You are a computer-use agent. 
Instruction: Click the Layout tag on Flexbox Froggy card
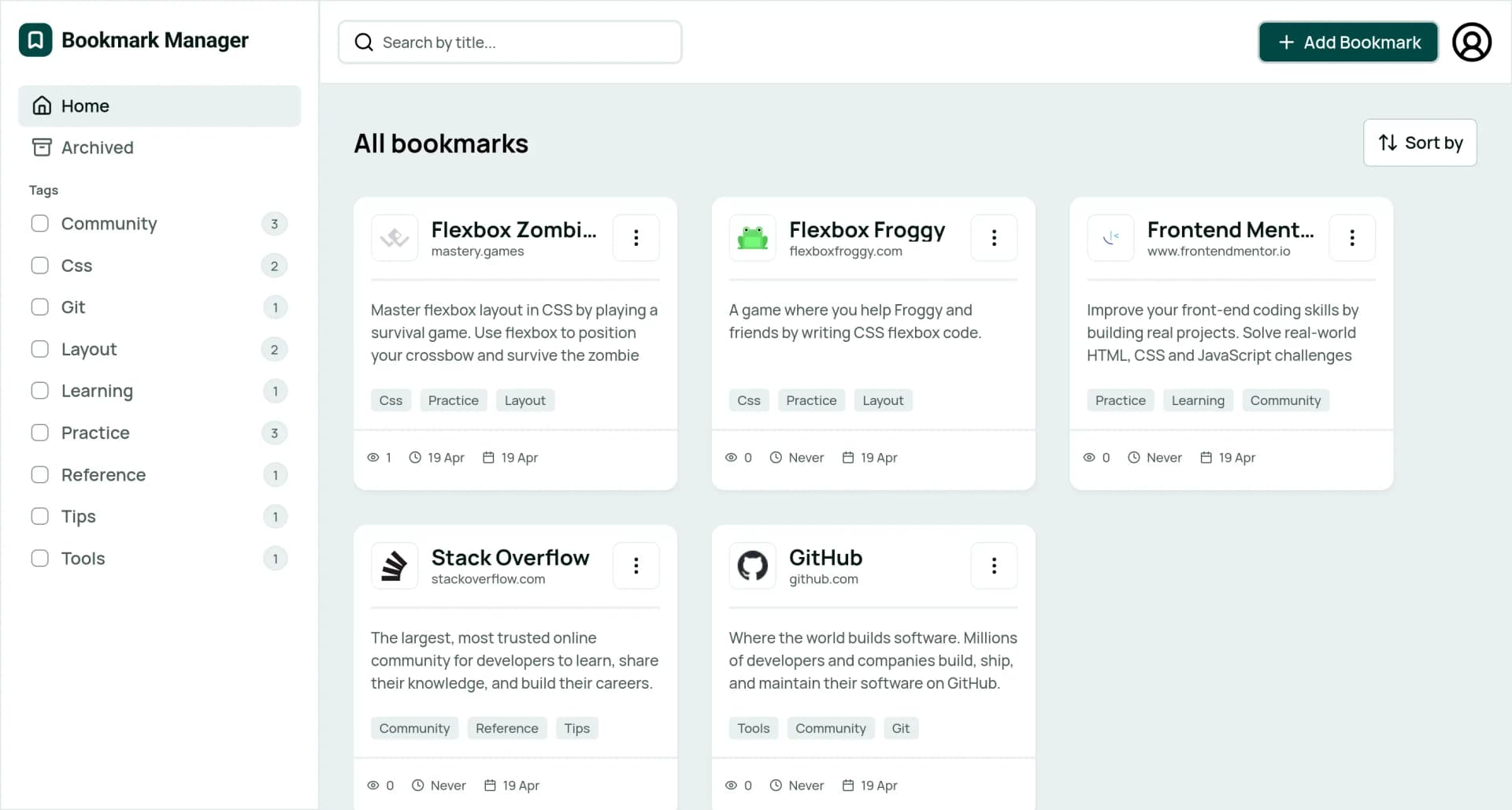pyautogui.click(x=883, y=400)
